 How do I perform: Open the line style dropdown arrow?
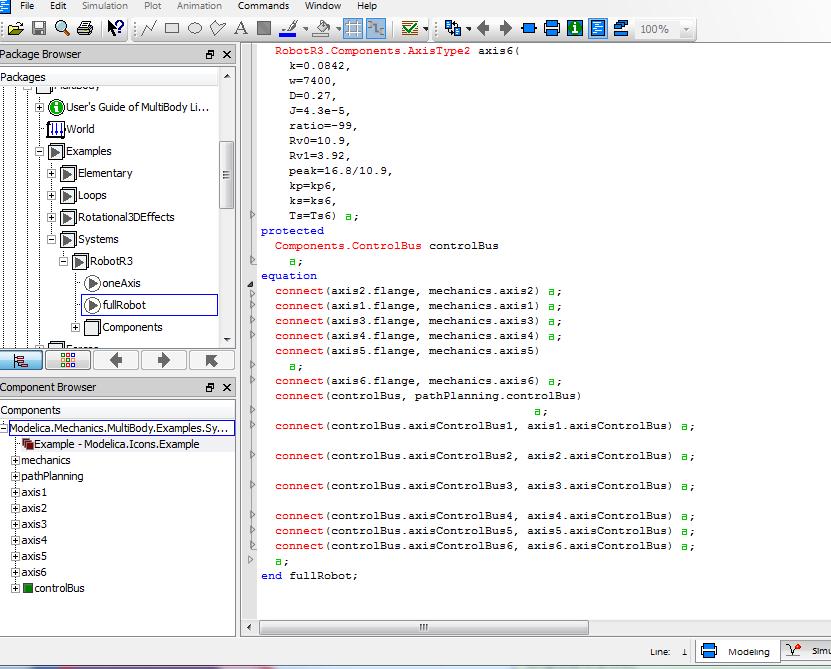click(306, 29)
